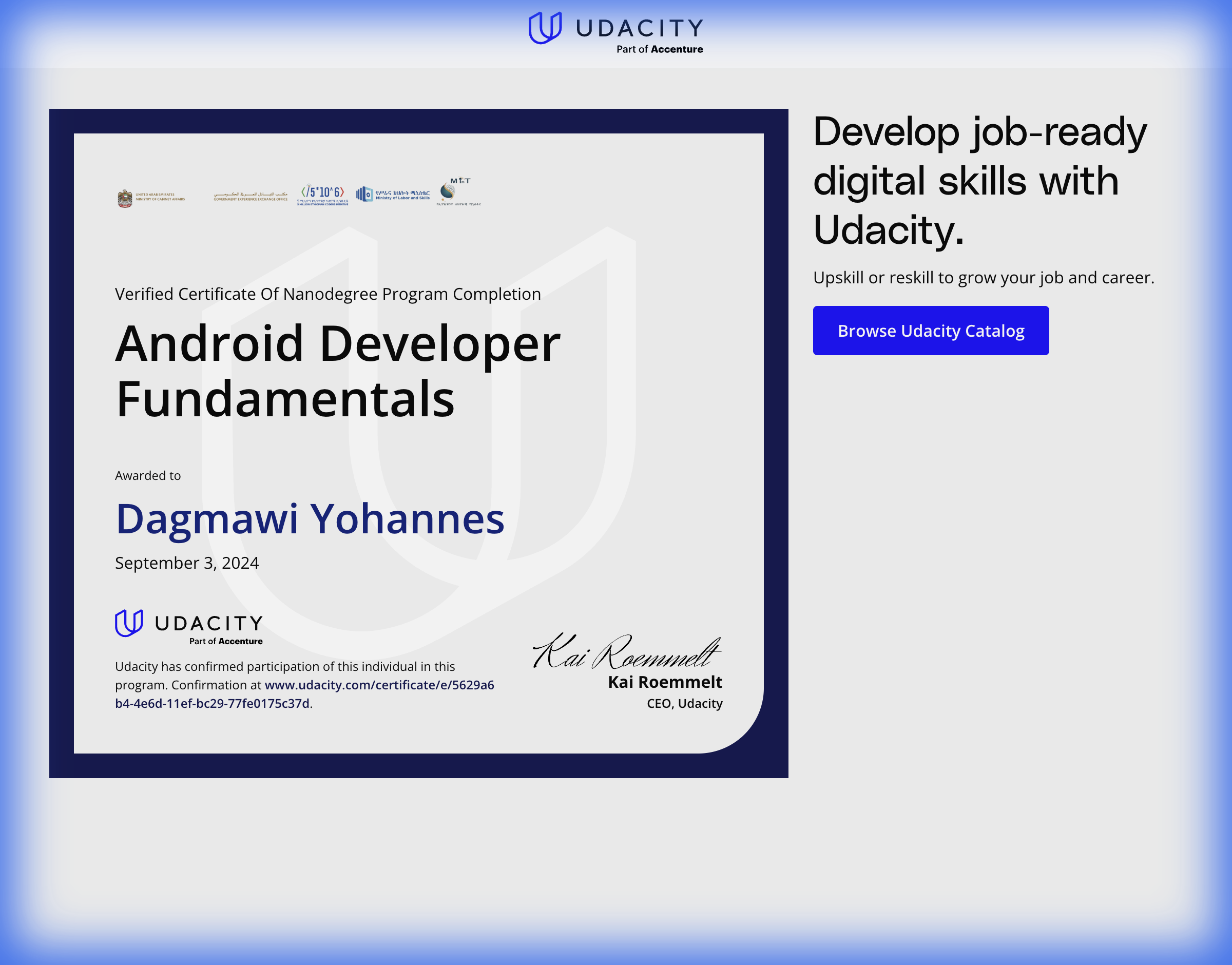Click the Ministry of Labor and Skills logo
Screen dimensions: 1232x965
tap(393, 195)
